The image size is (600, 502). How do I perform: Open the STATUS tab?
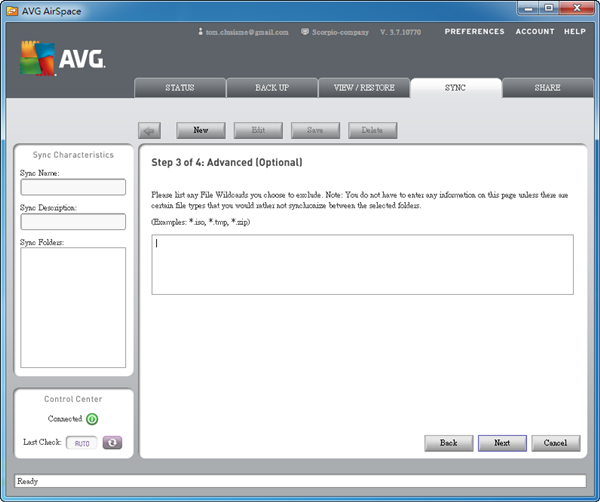pos(180,88)
